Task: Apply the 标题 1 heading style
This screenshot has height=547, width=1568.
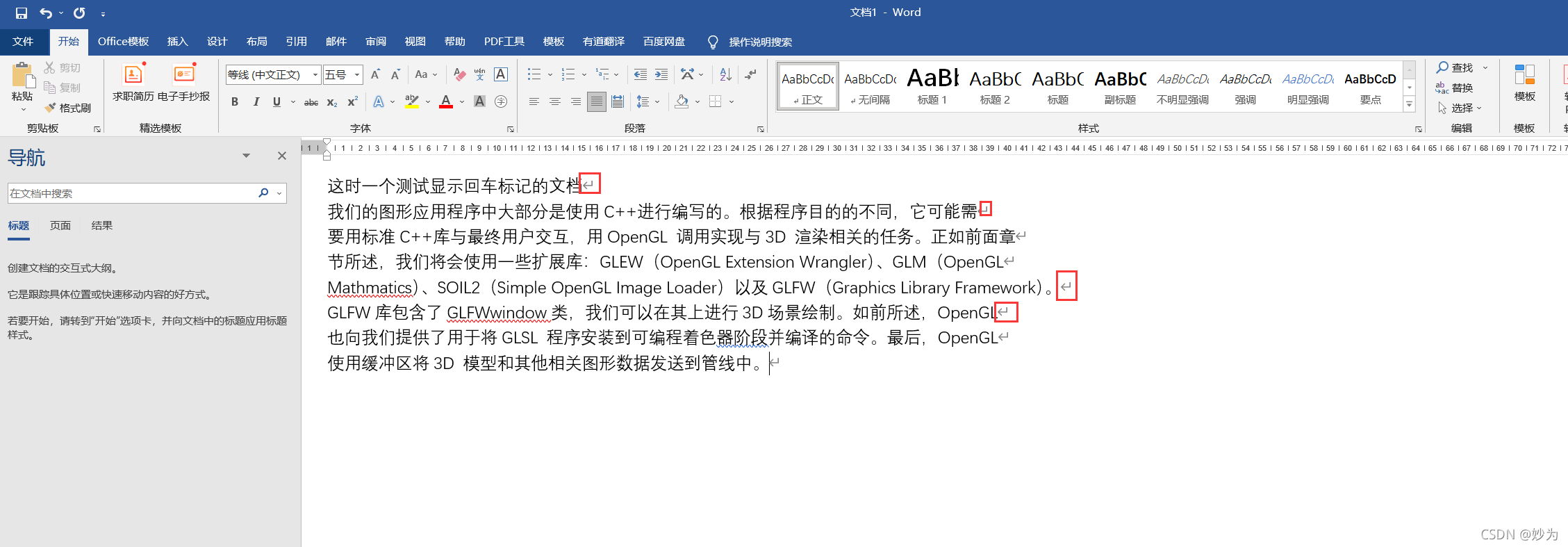Action: tap(932, 85)
